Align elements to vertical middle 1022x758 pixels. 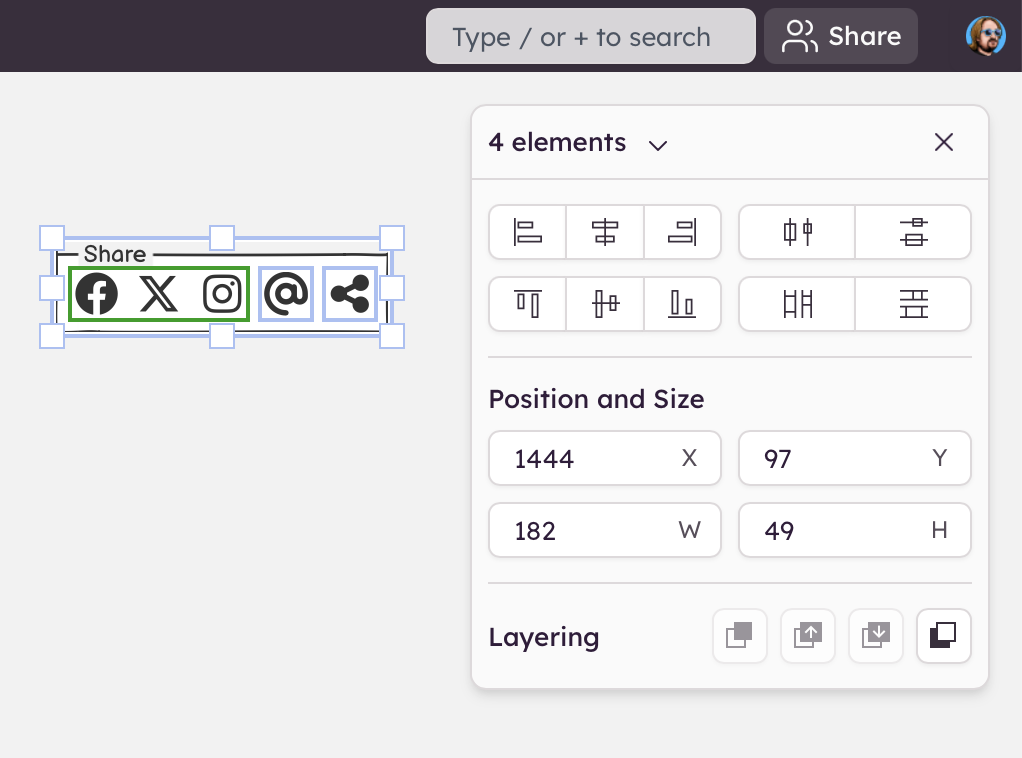click(605, 304)
